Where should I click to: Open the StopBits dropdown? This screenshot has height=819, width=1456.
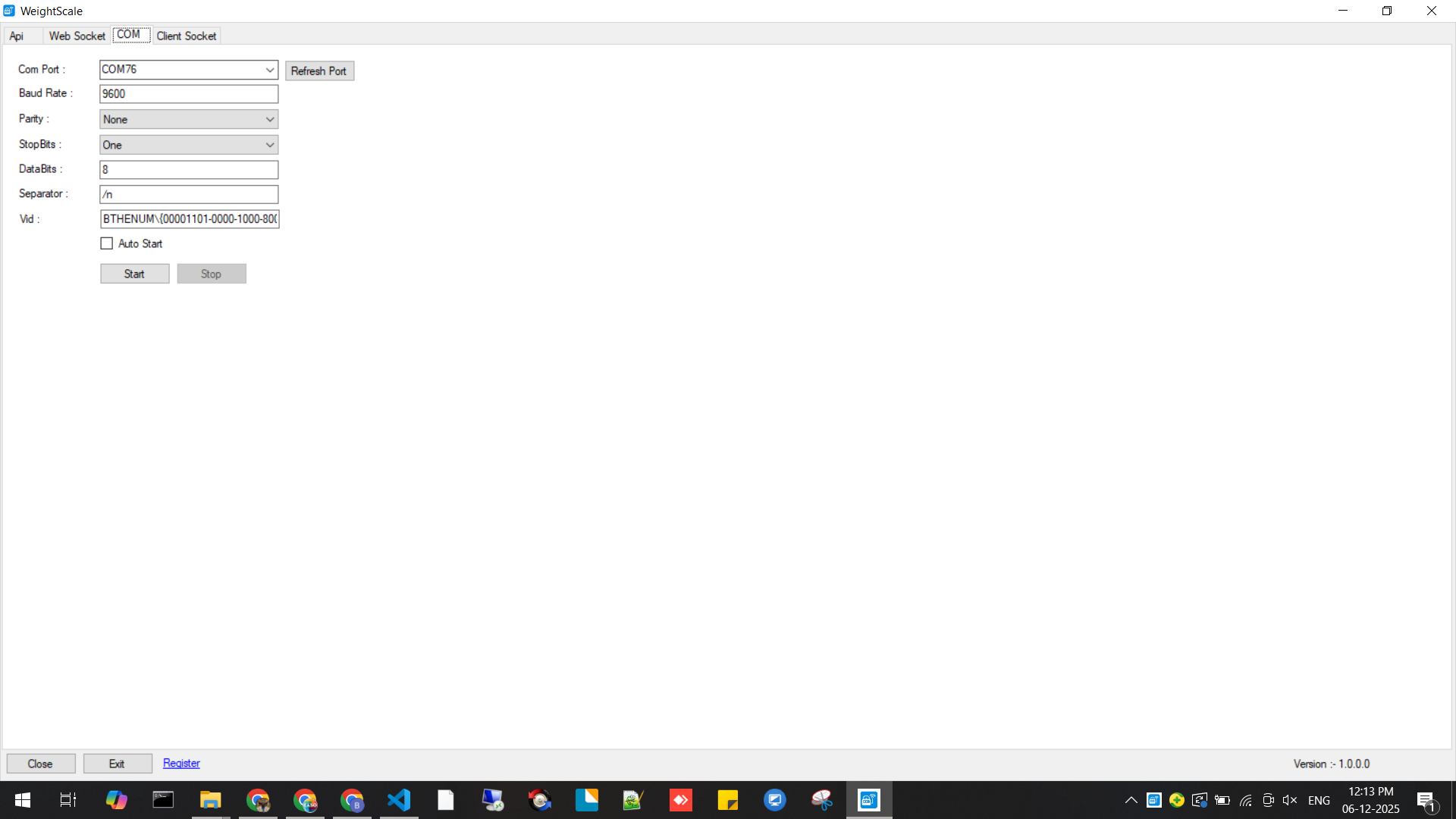point(269,145)
